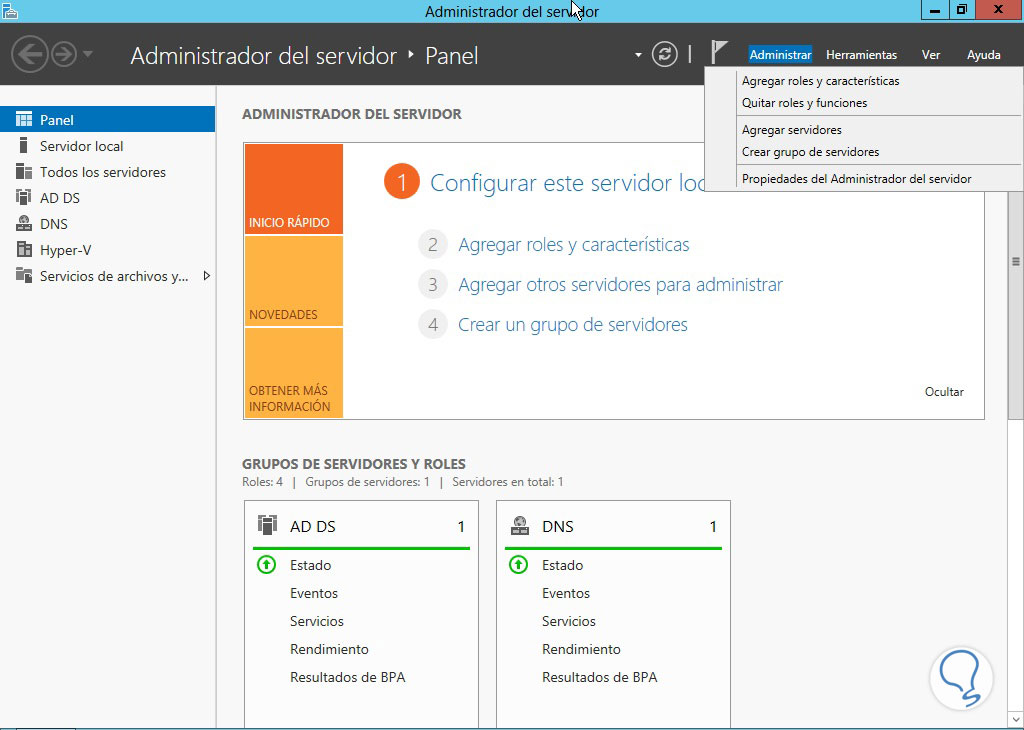The image size is (1024, 730).
Task: Click green Estado icon in AD DS tile
Action: [266, 565]
